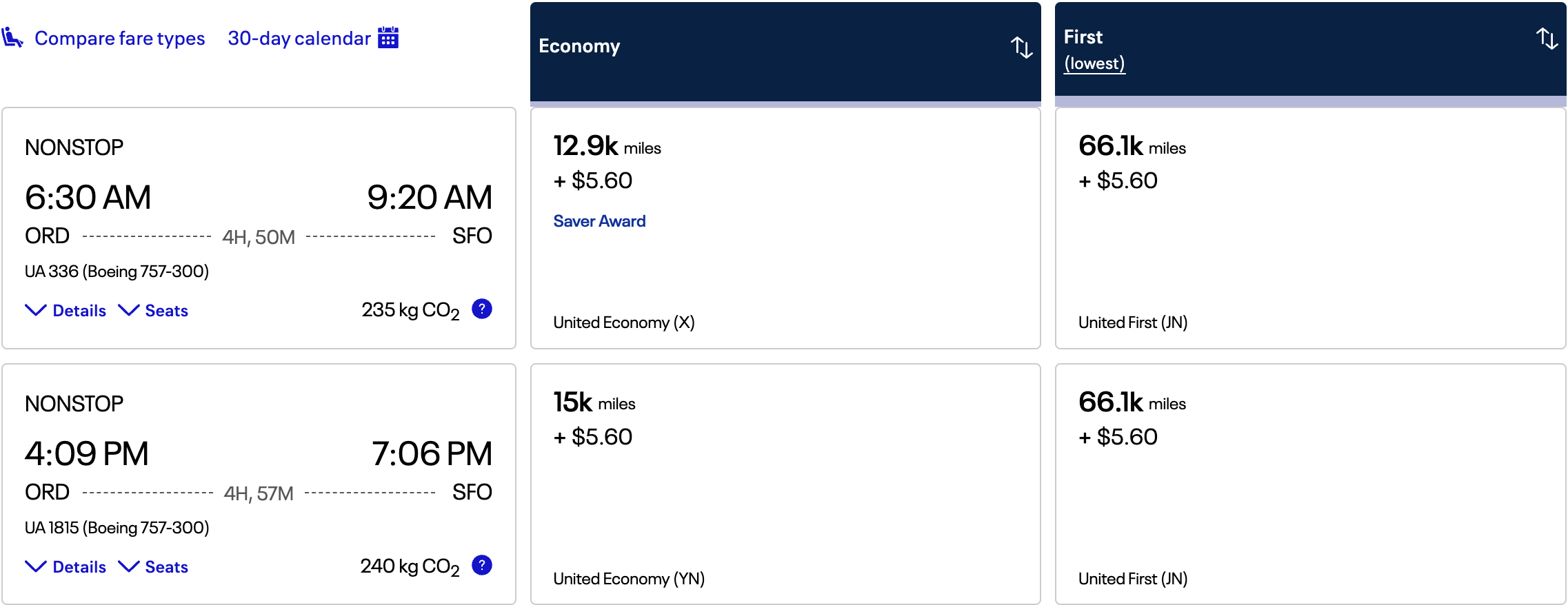
Task: Open Compare fare types link
Action: tap(120, 38)
